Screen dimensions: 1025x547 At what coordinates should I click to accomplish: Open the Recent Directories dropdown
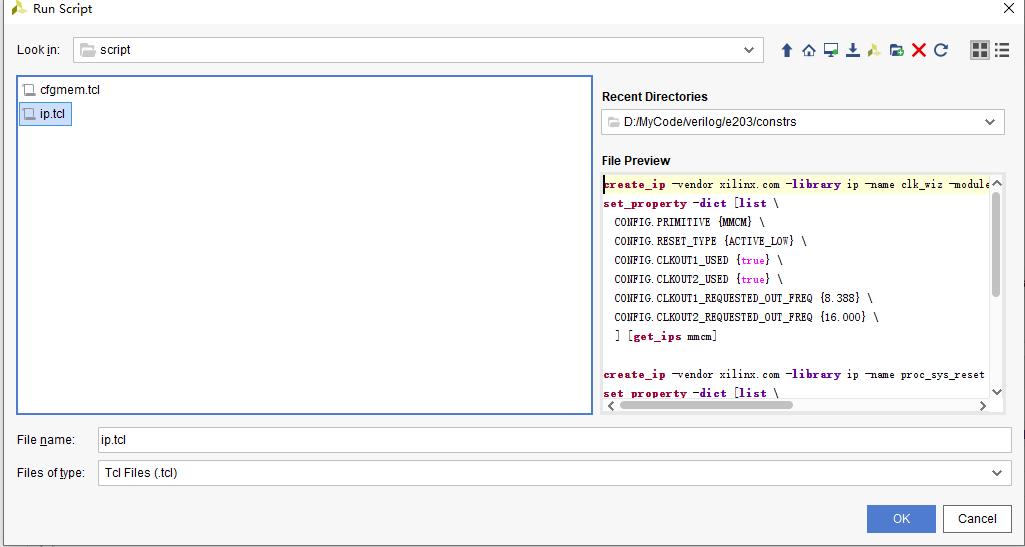coord(990,122)
